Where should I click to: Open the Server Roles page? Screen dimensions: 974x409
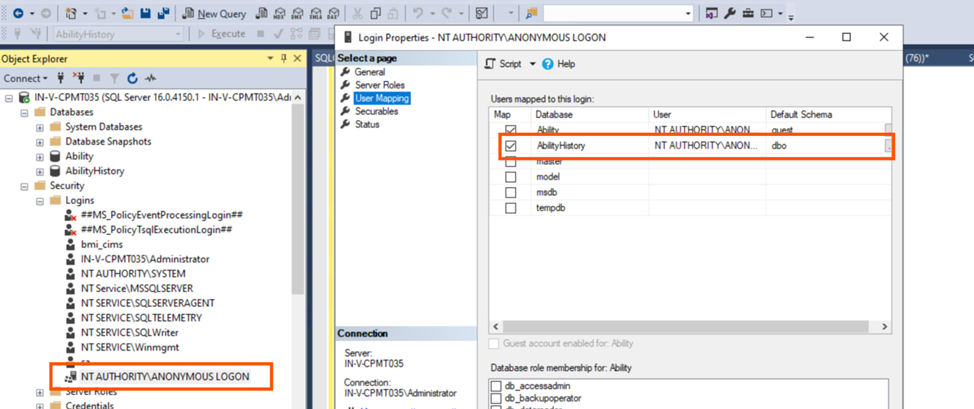tap(380, 85)
